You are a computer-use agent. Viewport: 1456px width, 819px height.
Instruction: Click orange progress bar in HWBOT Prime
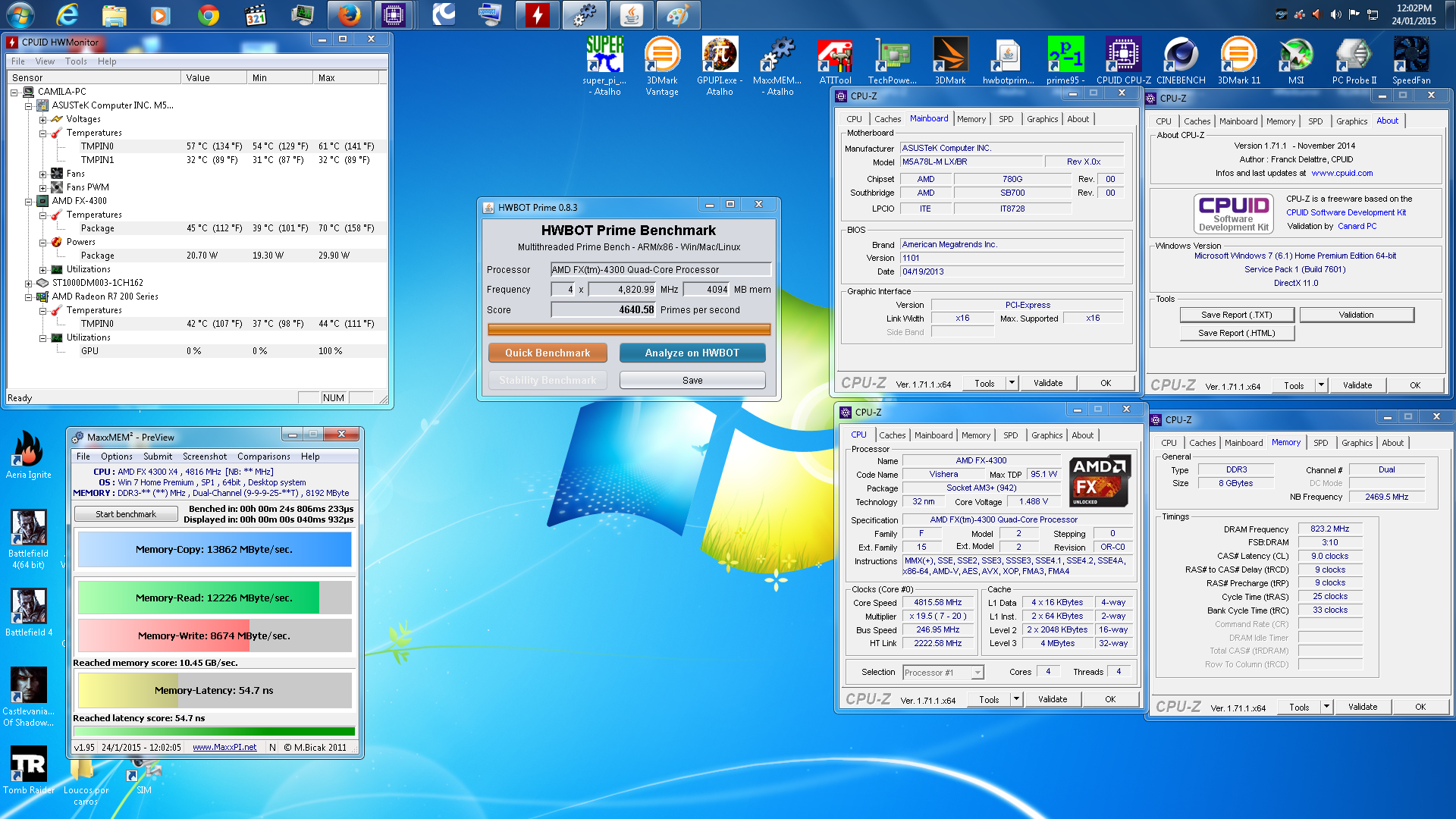tap(629, 330)
